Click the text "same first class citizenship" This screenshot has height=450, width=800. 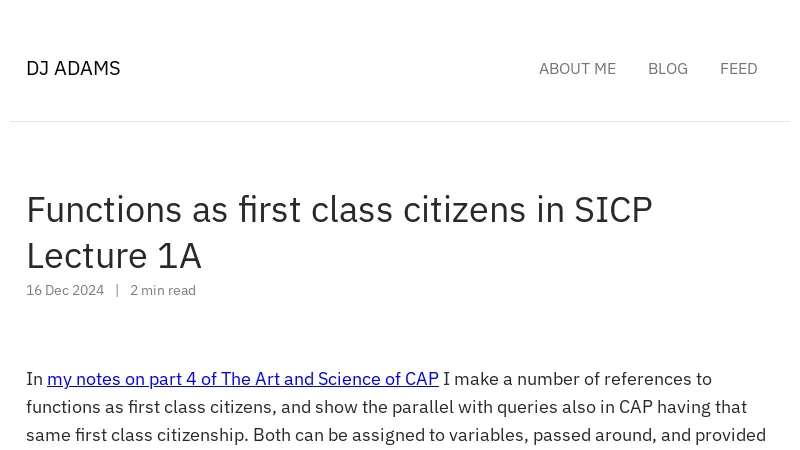pyautogui.click(x=136, y=435)
